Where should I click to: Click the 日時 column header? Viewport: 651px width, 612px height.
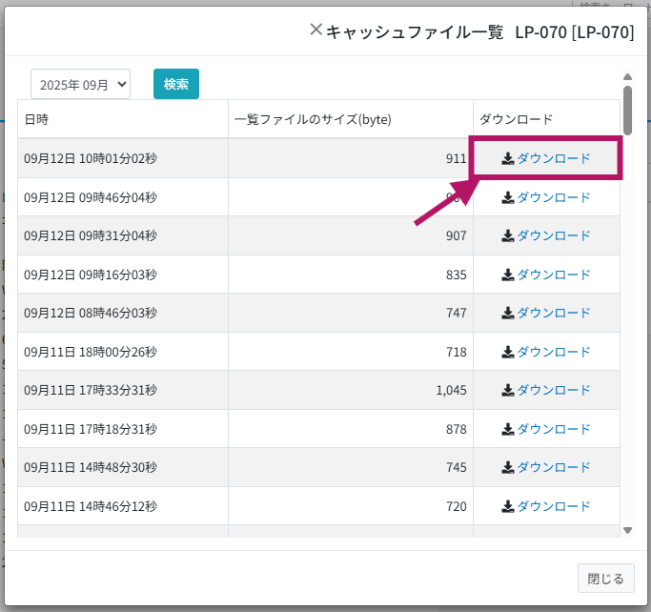(x=37, y=119)
